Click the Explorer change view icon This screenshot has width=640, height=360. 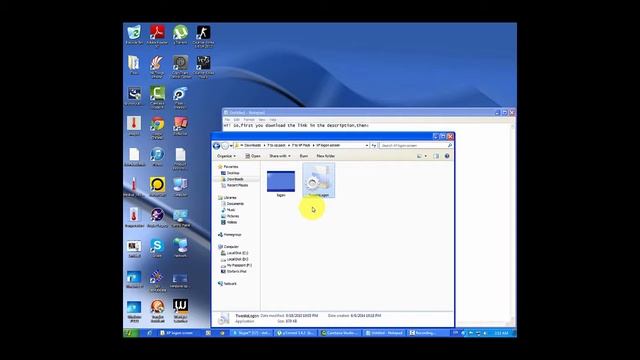419,156
